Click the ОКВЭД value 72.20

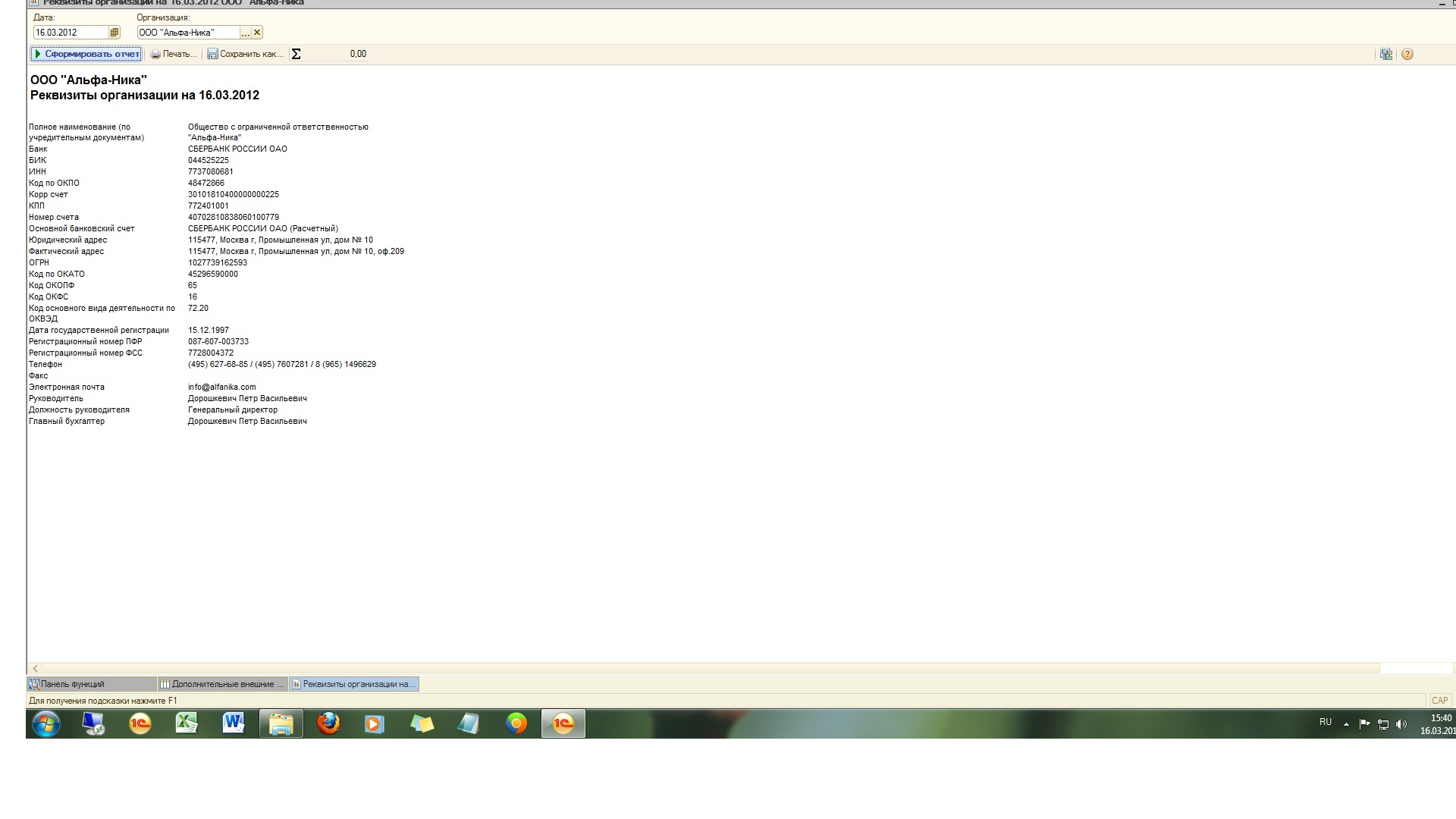pyautogui.click(x=198, y=308)
